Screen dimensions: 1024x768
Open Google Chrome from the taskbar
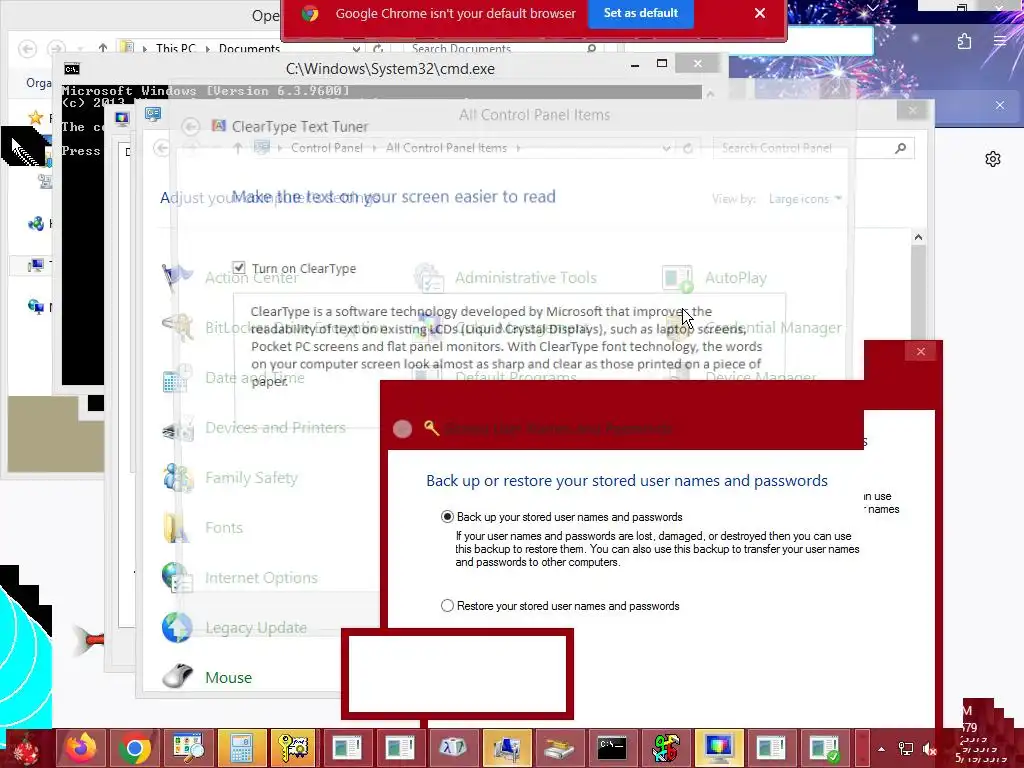click(x=135, y=748)
